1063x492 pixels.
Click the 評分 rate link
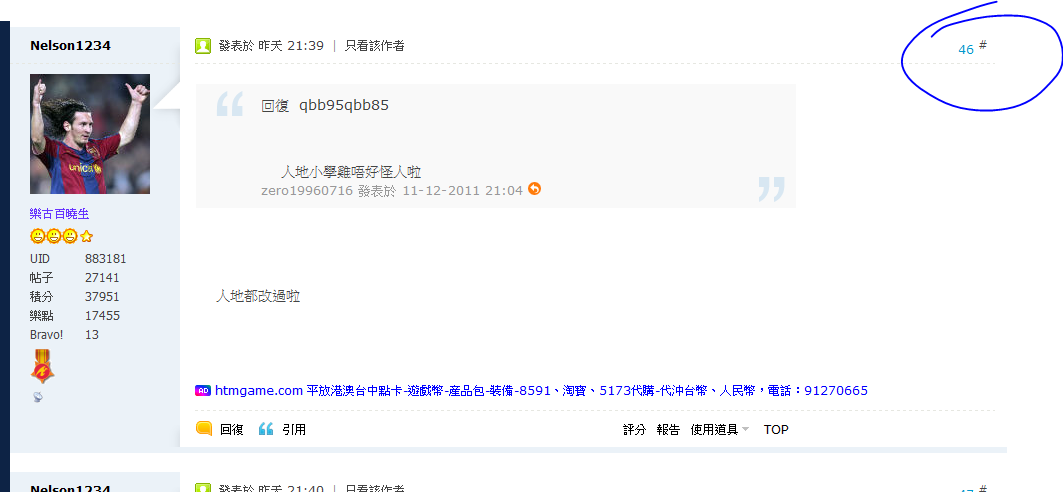635,429
